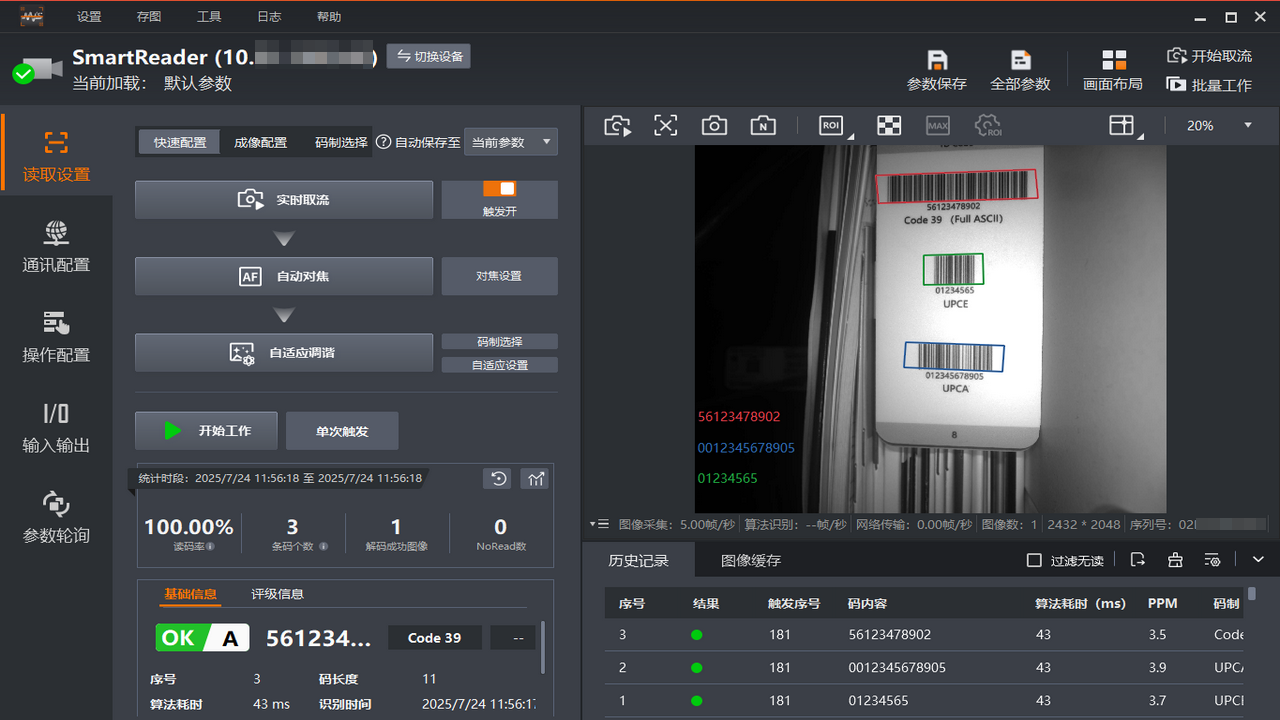1280x720 pixels.
Task: Click the checkerboard calibration icon
Action: [889, 125]
